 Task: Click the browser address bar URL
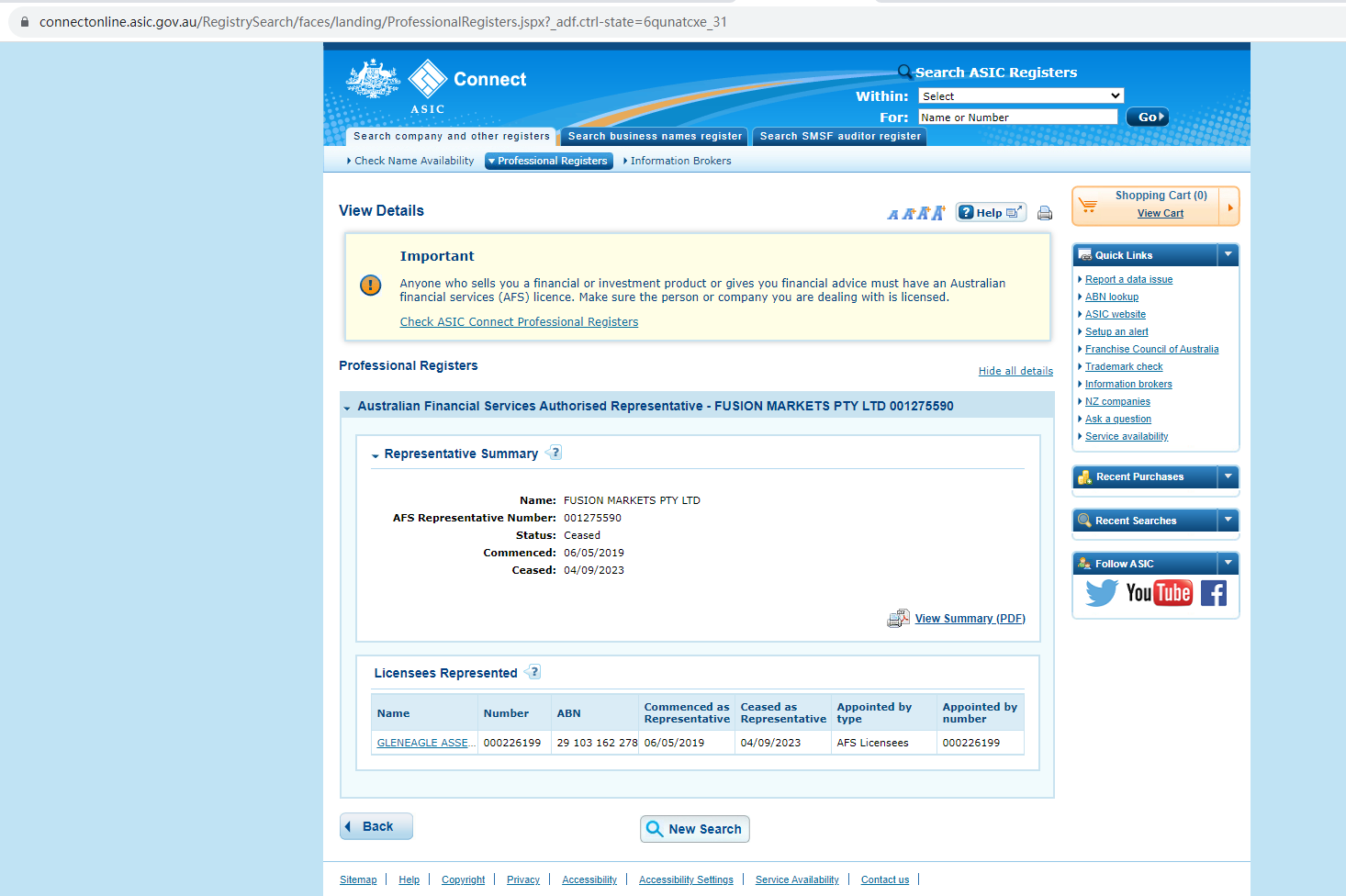[x=383, y=22]
